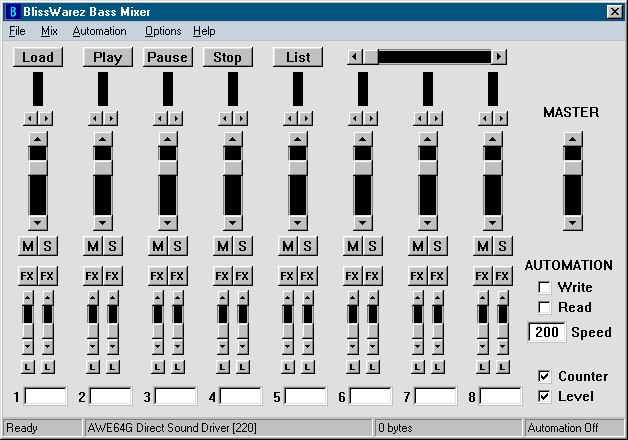The height and width of the screenshot is (440, 628).
Task: Click the first L button of channel 7
Action: pos(417,367)
